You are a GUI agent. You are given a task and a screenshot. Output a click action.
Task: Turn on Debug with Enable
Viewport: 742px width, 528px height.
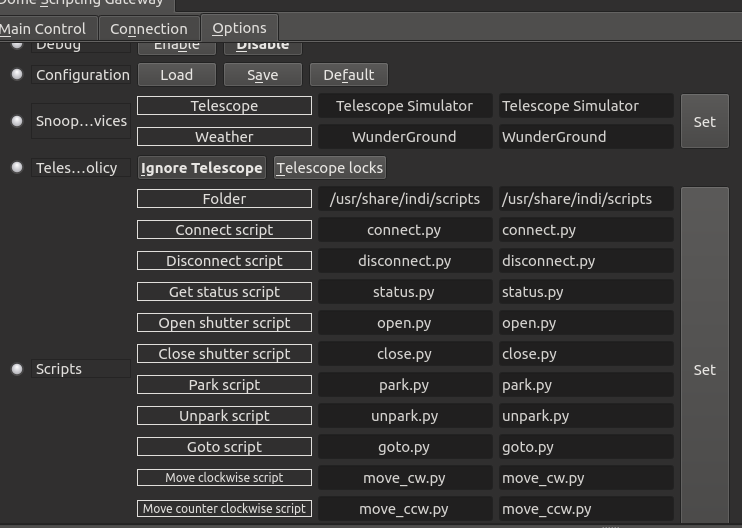click(176, 45)
